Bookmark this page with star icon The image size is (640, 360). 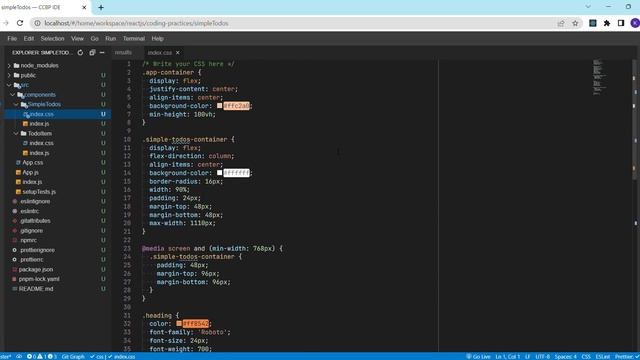tap(575, 23)
